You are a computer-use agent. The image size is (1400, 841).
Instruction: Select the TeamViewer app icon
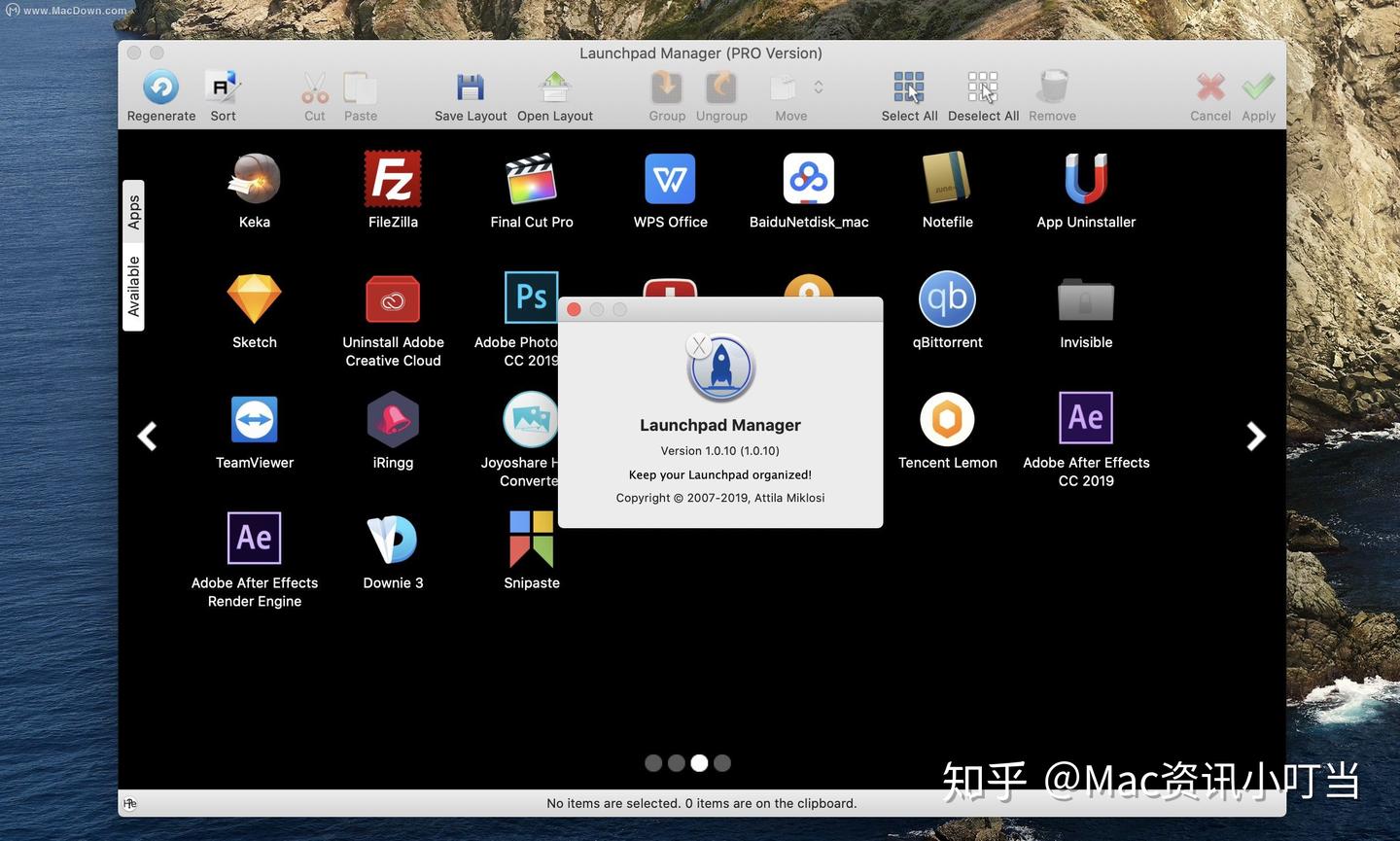(255, 420)
